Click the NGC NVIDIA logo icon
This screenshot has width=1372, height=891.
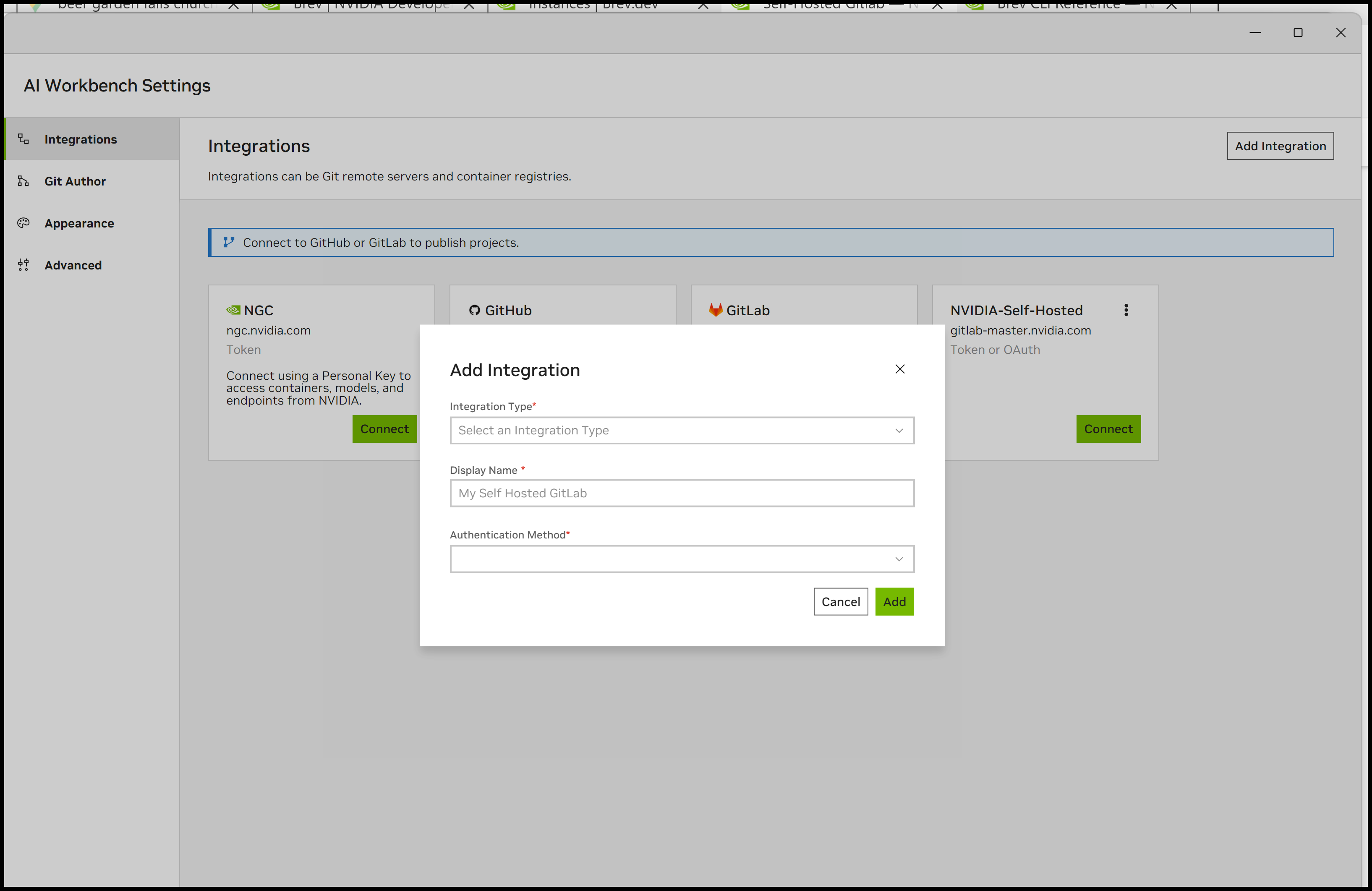(233, 310)
